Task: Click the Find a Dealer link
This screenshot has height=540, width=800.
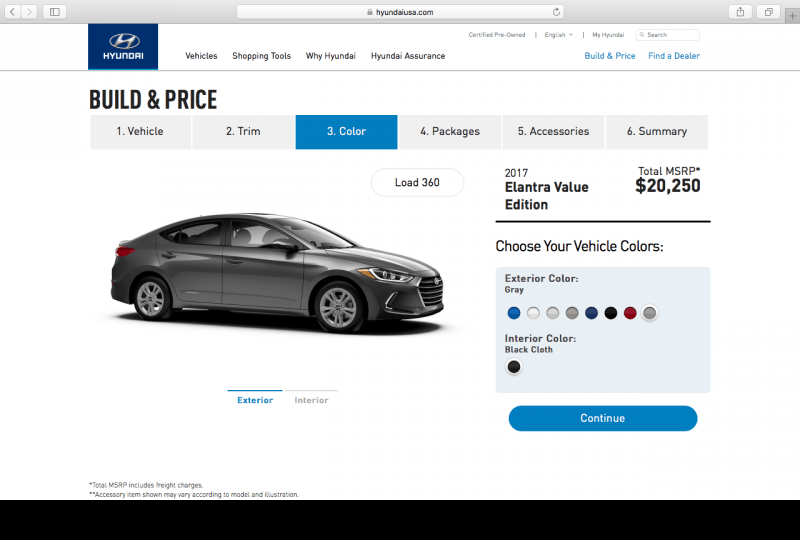Action: pyautogui.click(x=673, y=56)
